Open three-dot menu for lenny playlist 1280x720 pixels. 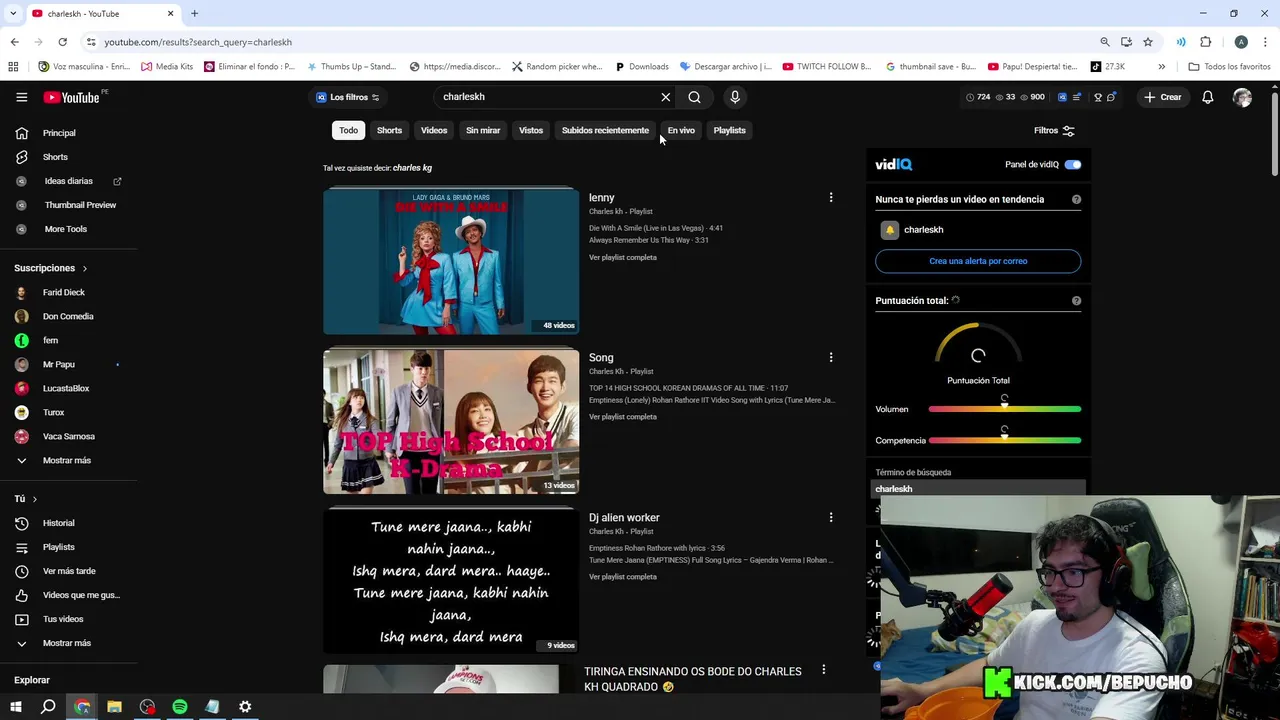830,198
